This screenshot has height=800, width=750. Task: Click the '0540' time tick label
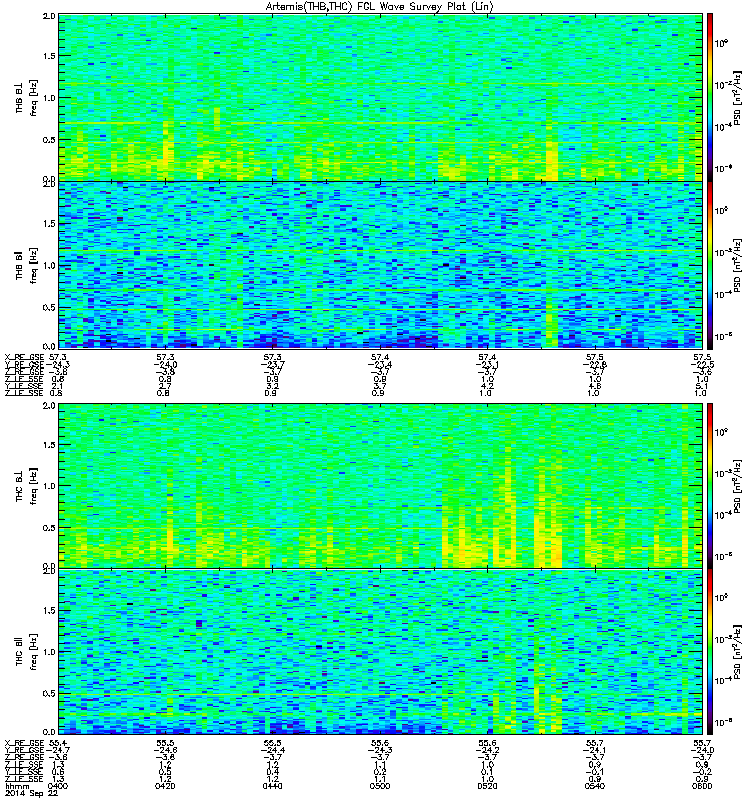pyautogui.click(x=595, y=786)
